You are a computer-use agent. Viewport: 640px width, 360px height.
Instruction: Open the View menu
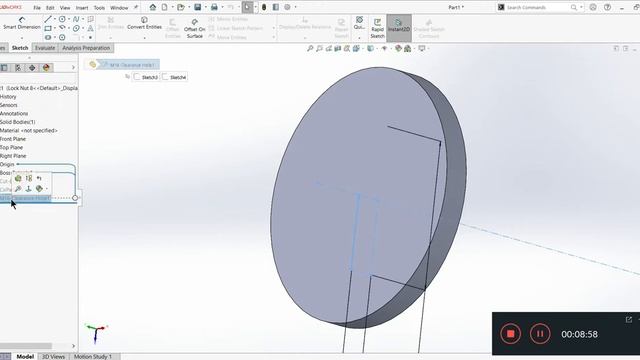coord(65,7)
